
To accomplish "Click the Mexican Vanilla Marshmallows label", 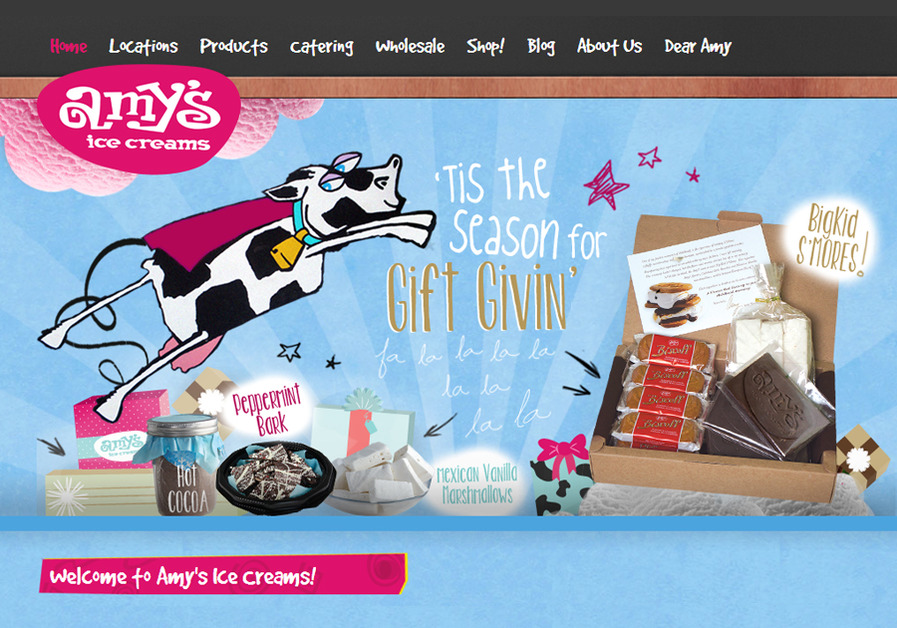I will [477, 484].
